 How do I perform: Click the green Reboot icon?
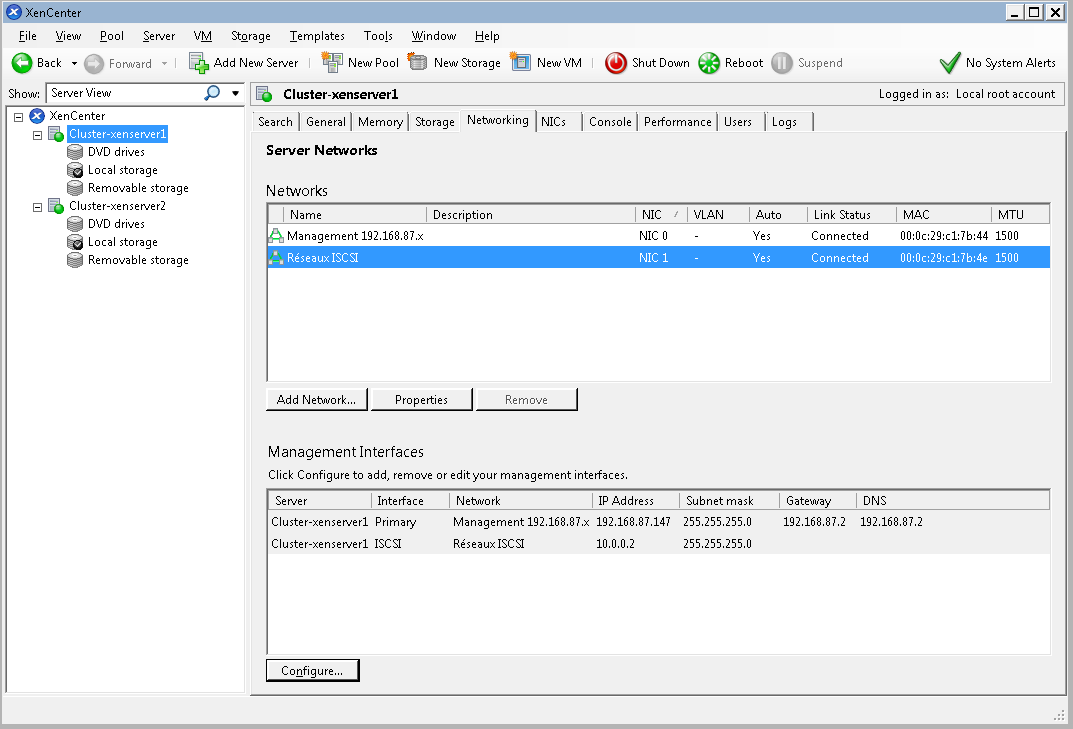(x=709, y=63)
